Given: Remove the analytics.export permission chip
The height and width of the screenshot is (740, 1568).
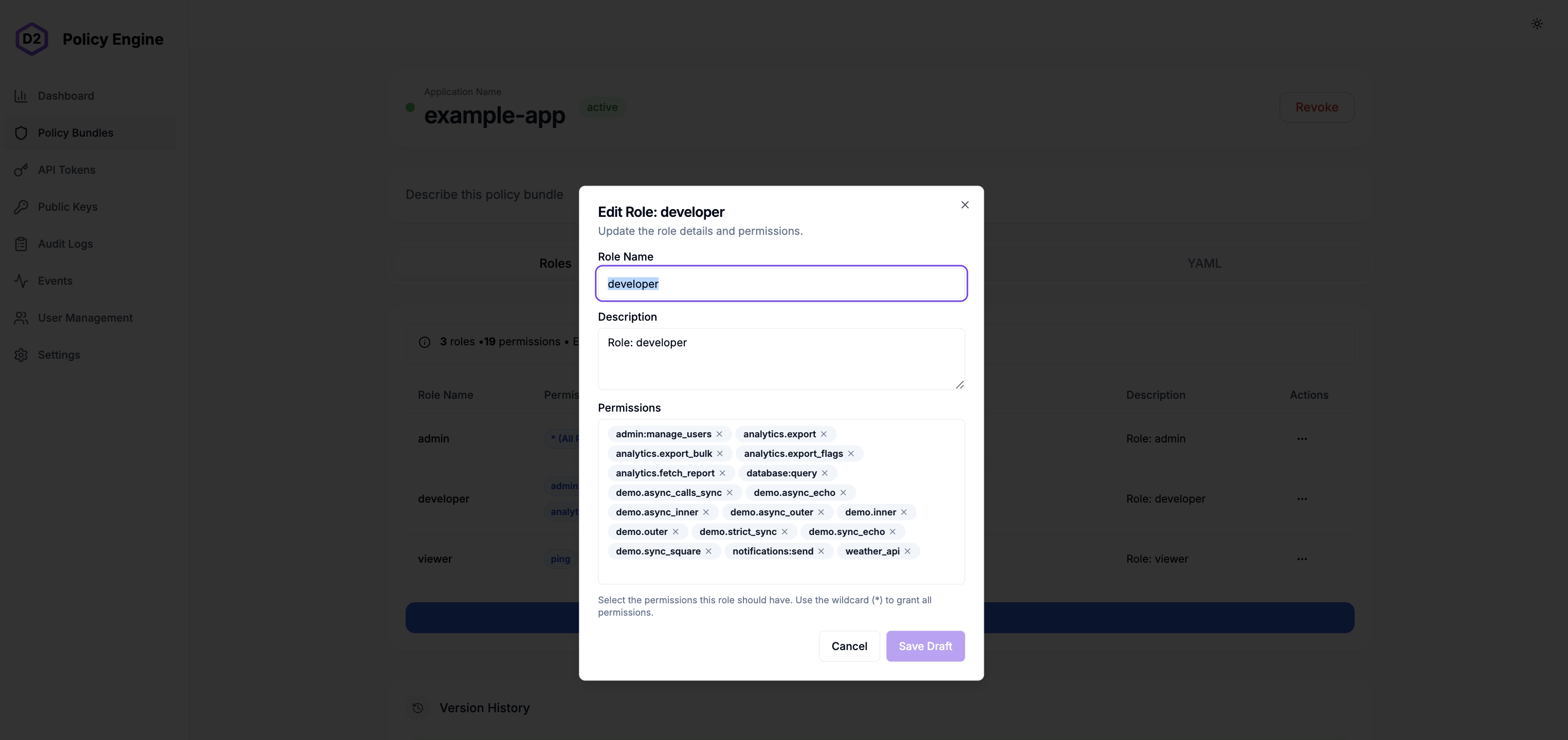Looking at the screenshot, I should [x=823, y=434].
